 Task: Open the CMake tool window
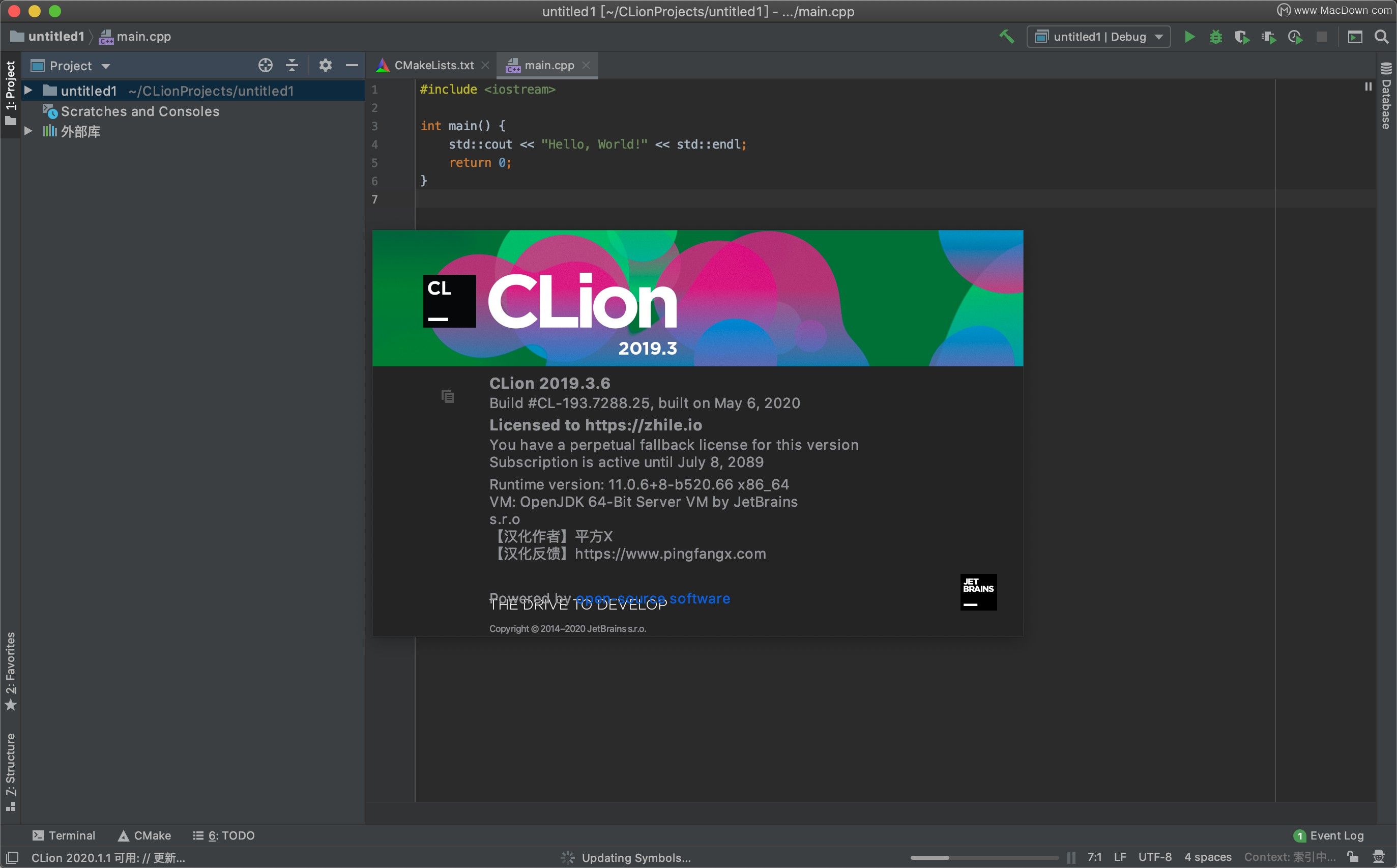[x=144, y=835]
